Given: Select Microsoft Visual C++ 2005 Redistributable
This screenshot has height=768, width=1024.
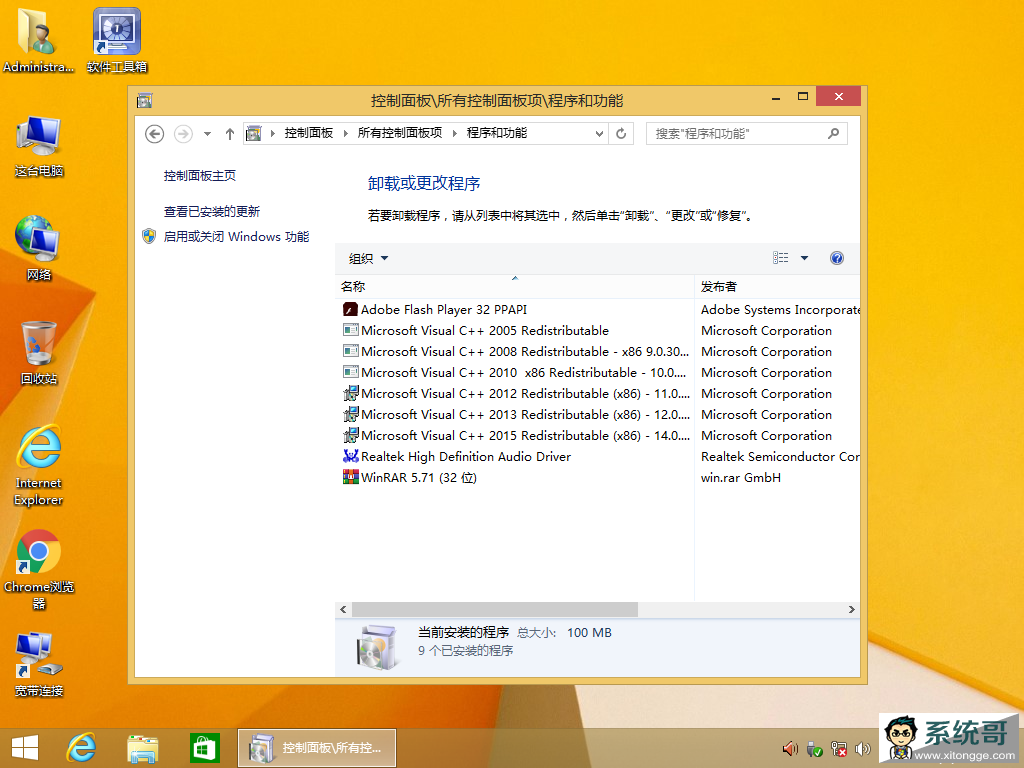Looking at the screenshot, I should [x=485, y=330].
